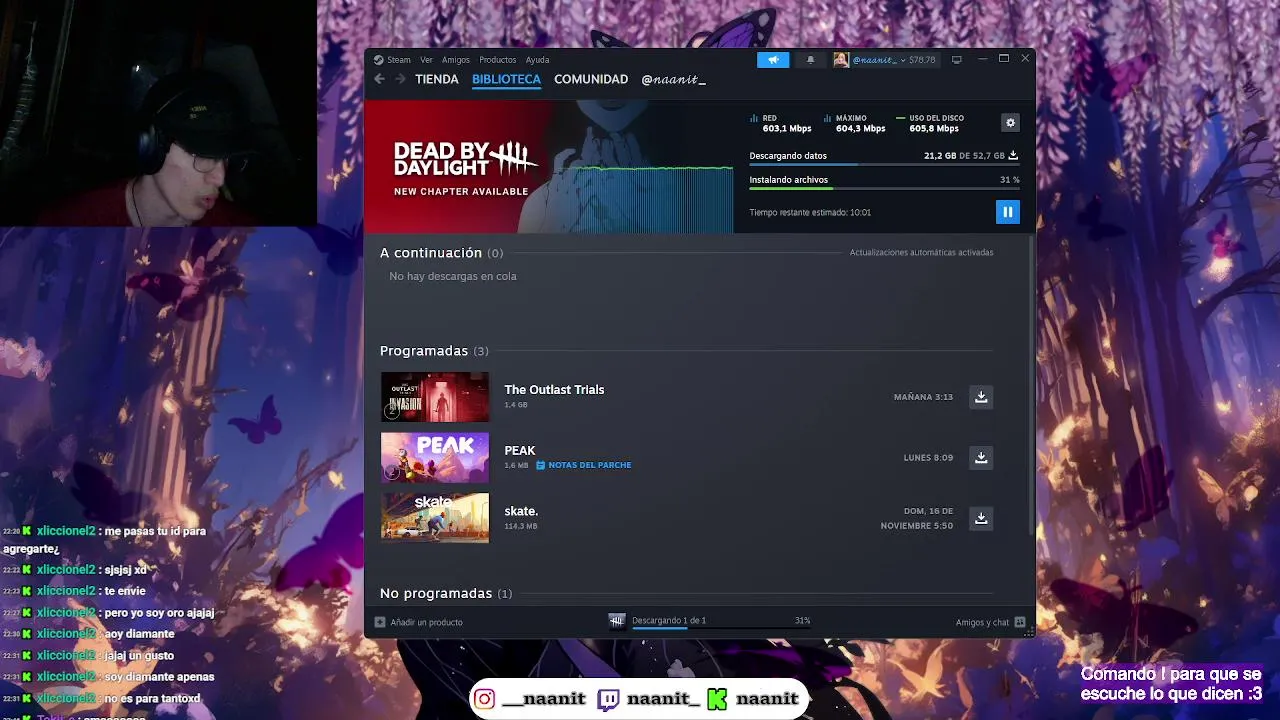Switch to the TIENDA tab
The image size is (1280, 720).
437,79
